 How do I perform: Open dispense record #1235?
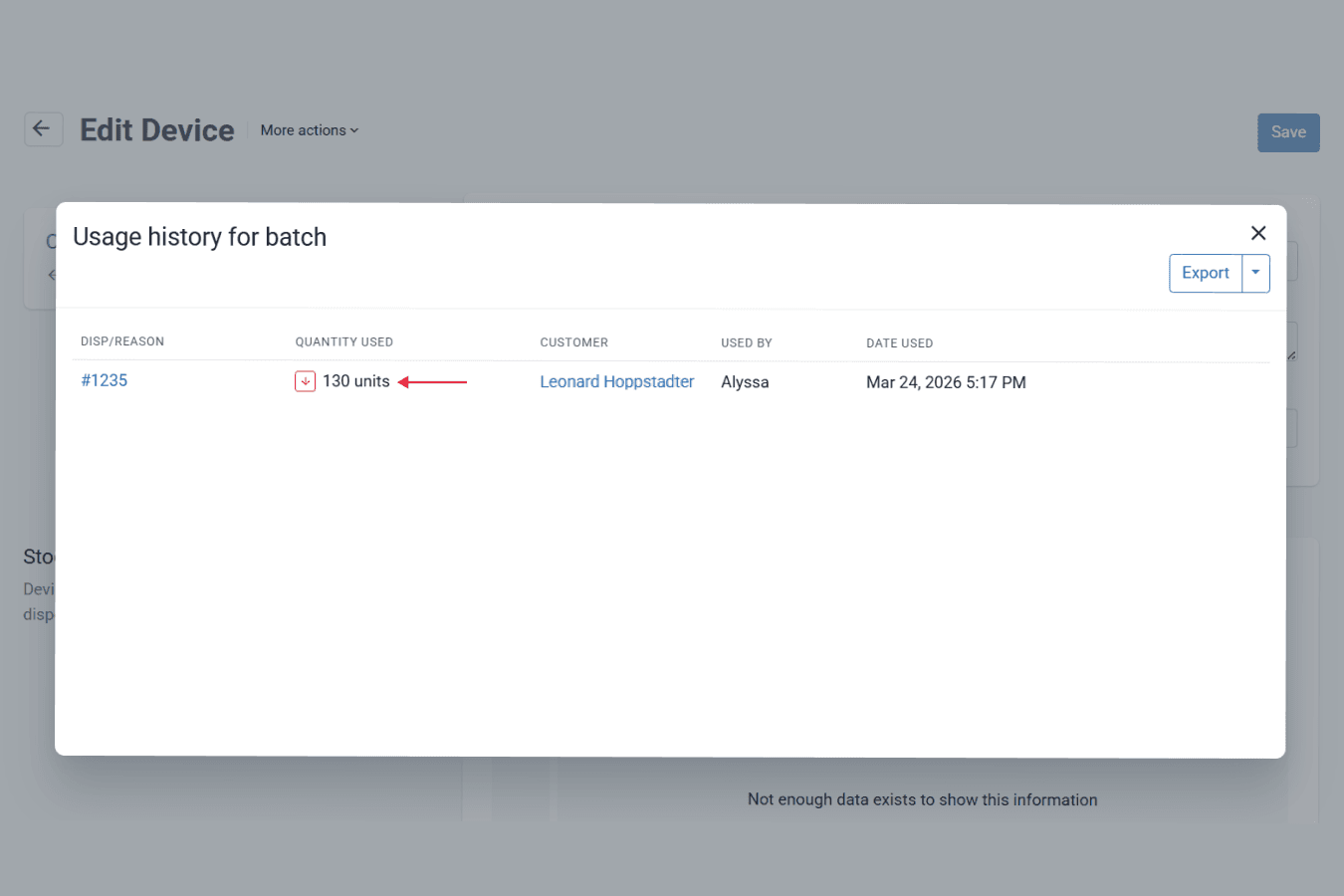(x=104, y=380)
